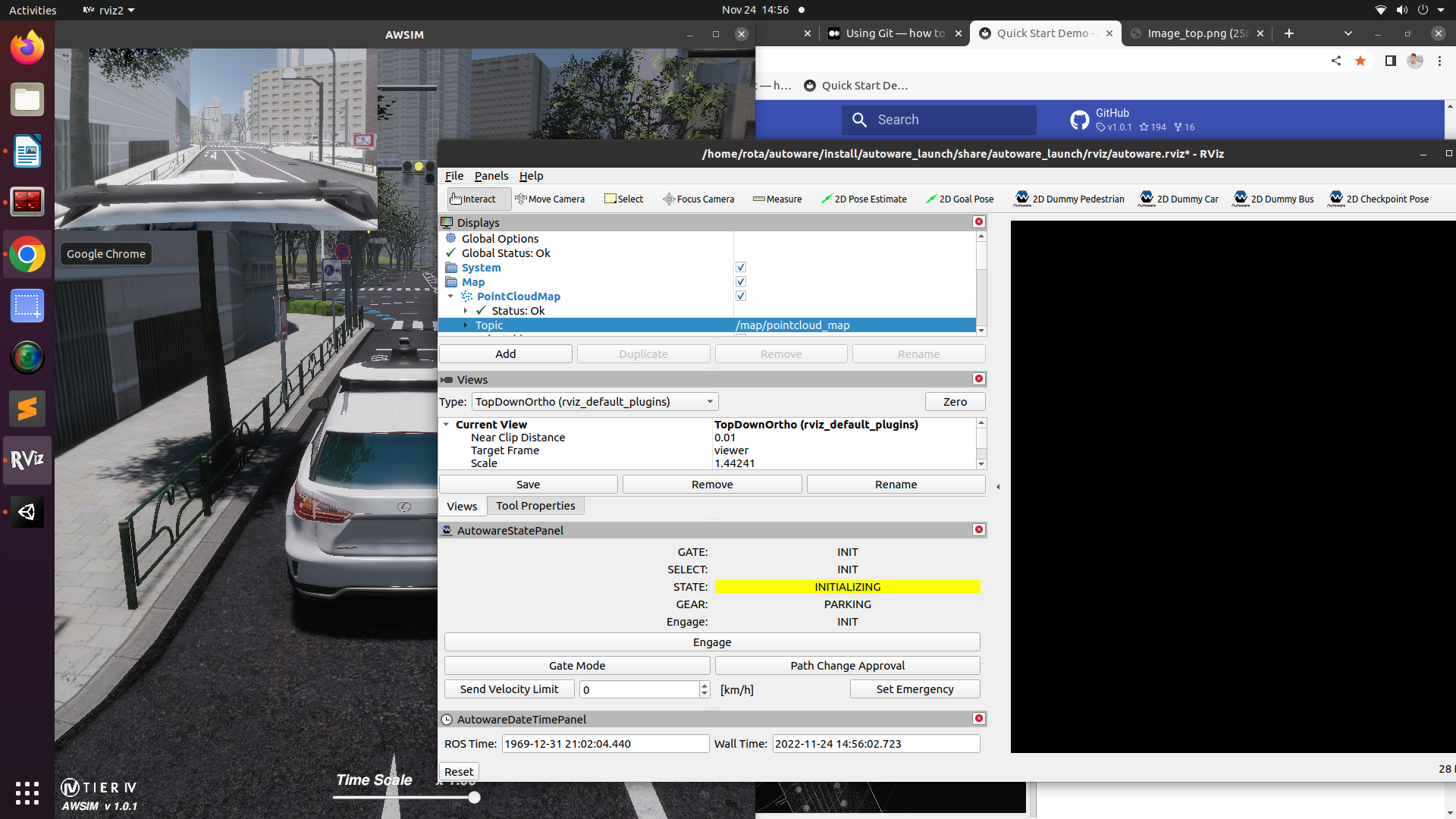Screen dimensions: 1456x819
Task: Activate the 2D Goal Pose tool
Action: 959,199
